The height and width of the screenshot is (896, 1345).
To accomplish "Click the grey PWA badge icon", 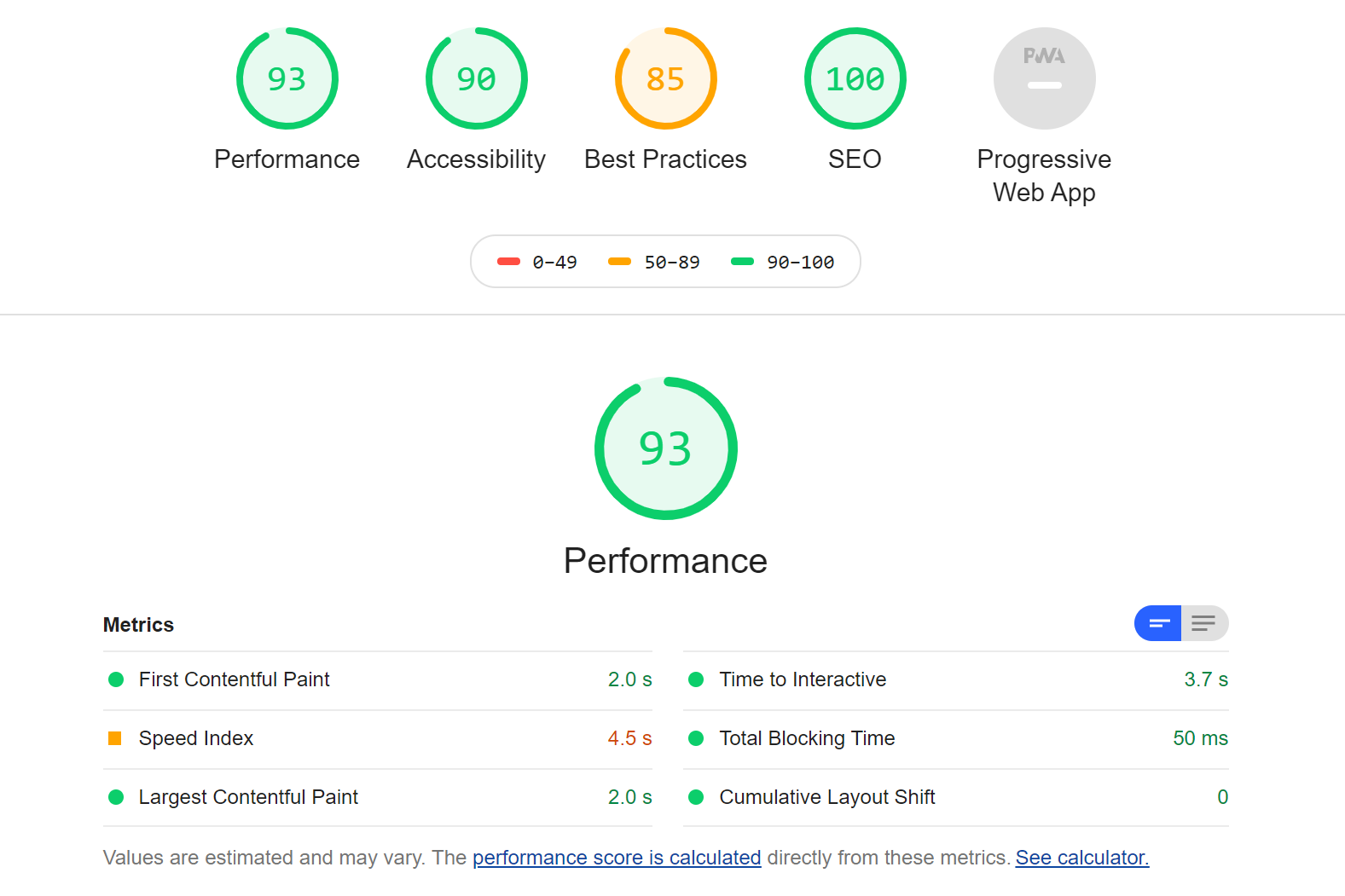I will (x=1044, y=78).
